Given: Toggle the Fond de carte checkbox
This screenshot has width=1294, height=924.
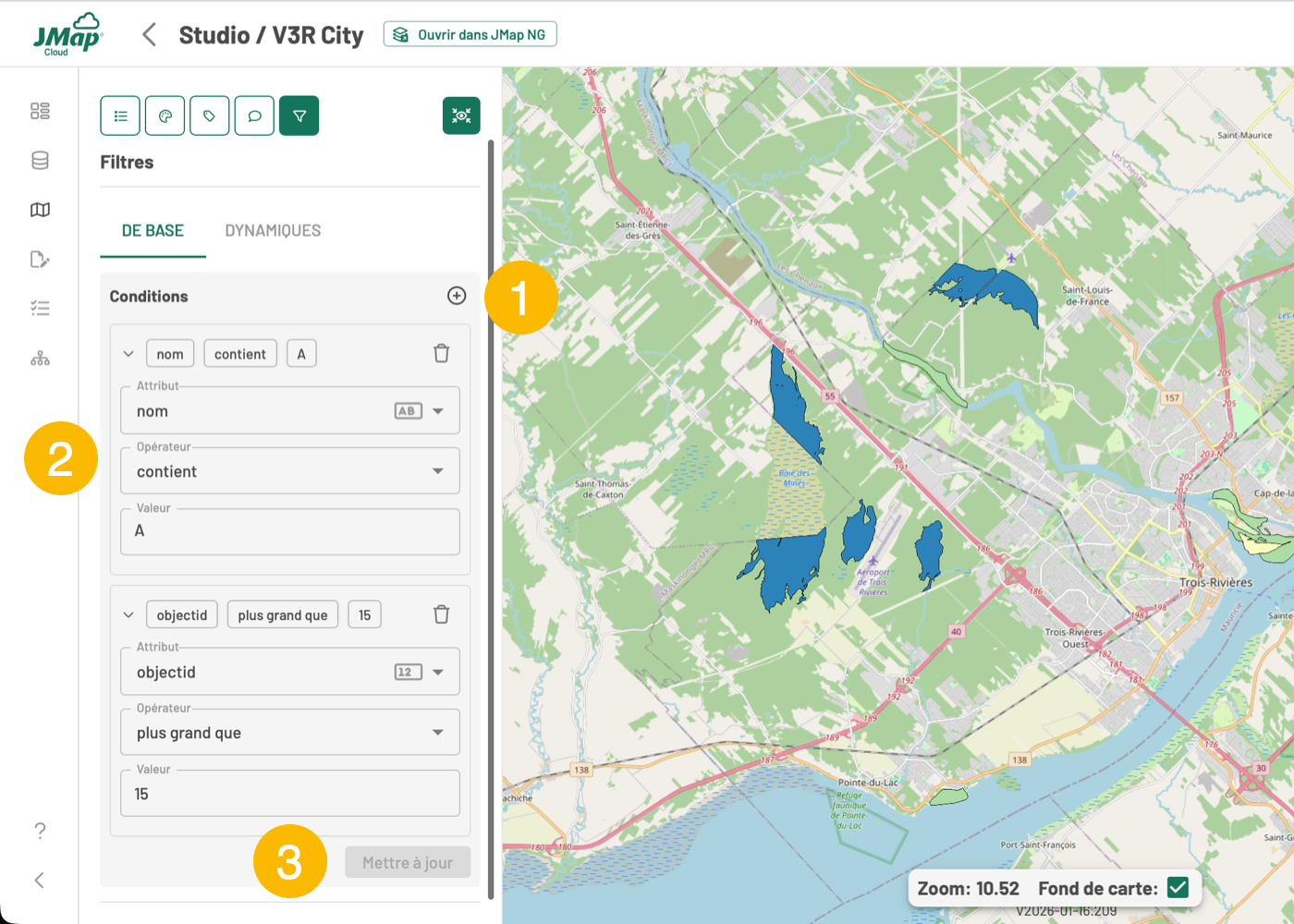Looking at the screenshot, I should pos(1178,888).
